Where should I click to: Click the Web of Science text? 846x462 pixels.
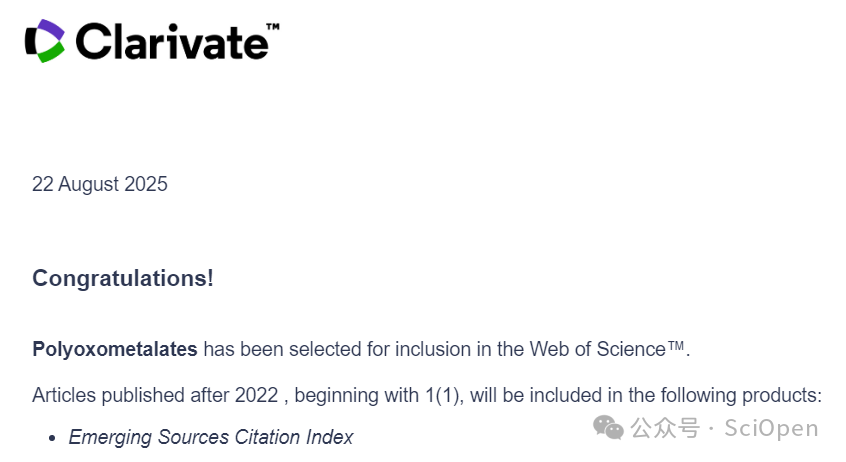click(x=597, y=349)
